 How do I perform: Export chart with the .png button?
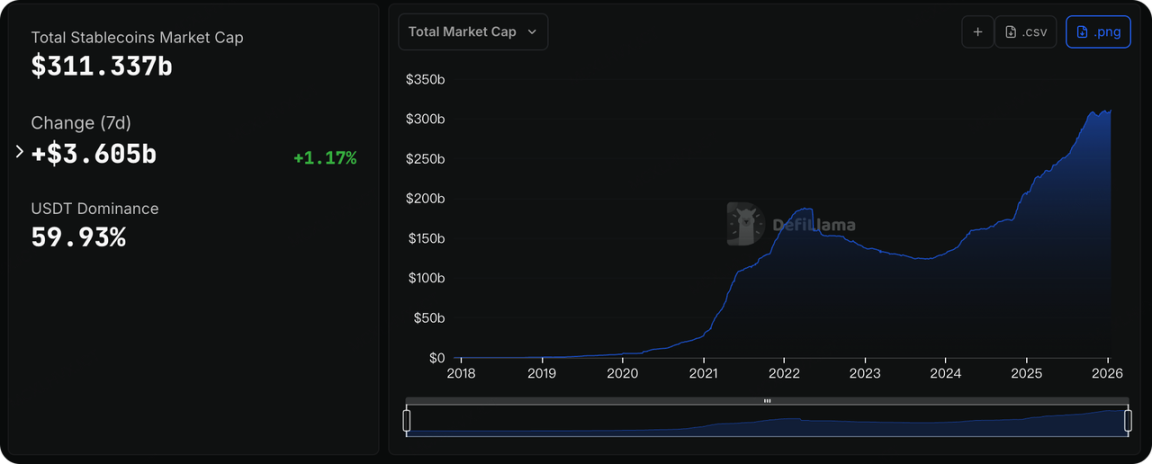tap(1098, 32)
